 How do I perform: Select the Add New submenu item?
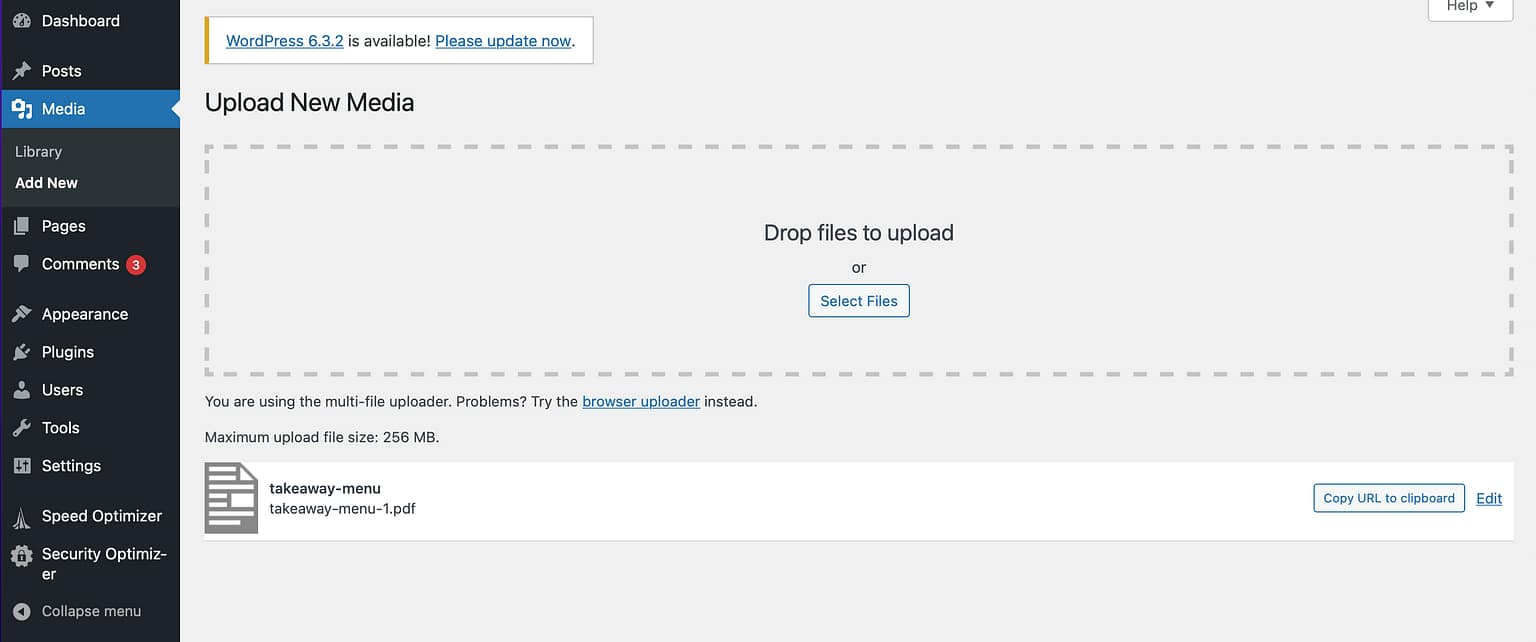click(46, 183)
